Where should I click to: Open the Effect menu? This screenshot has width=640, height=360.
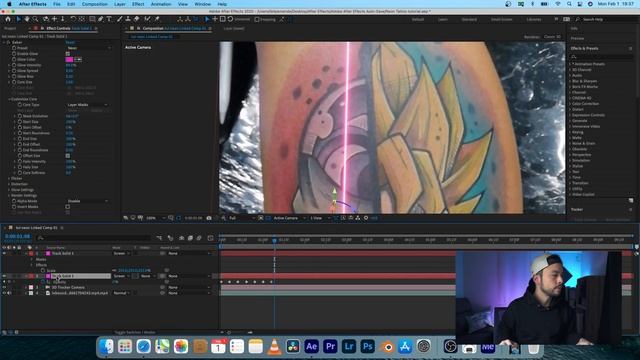click(138, 4)
